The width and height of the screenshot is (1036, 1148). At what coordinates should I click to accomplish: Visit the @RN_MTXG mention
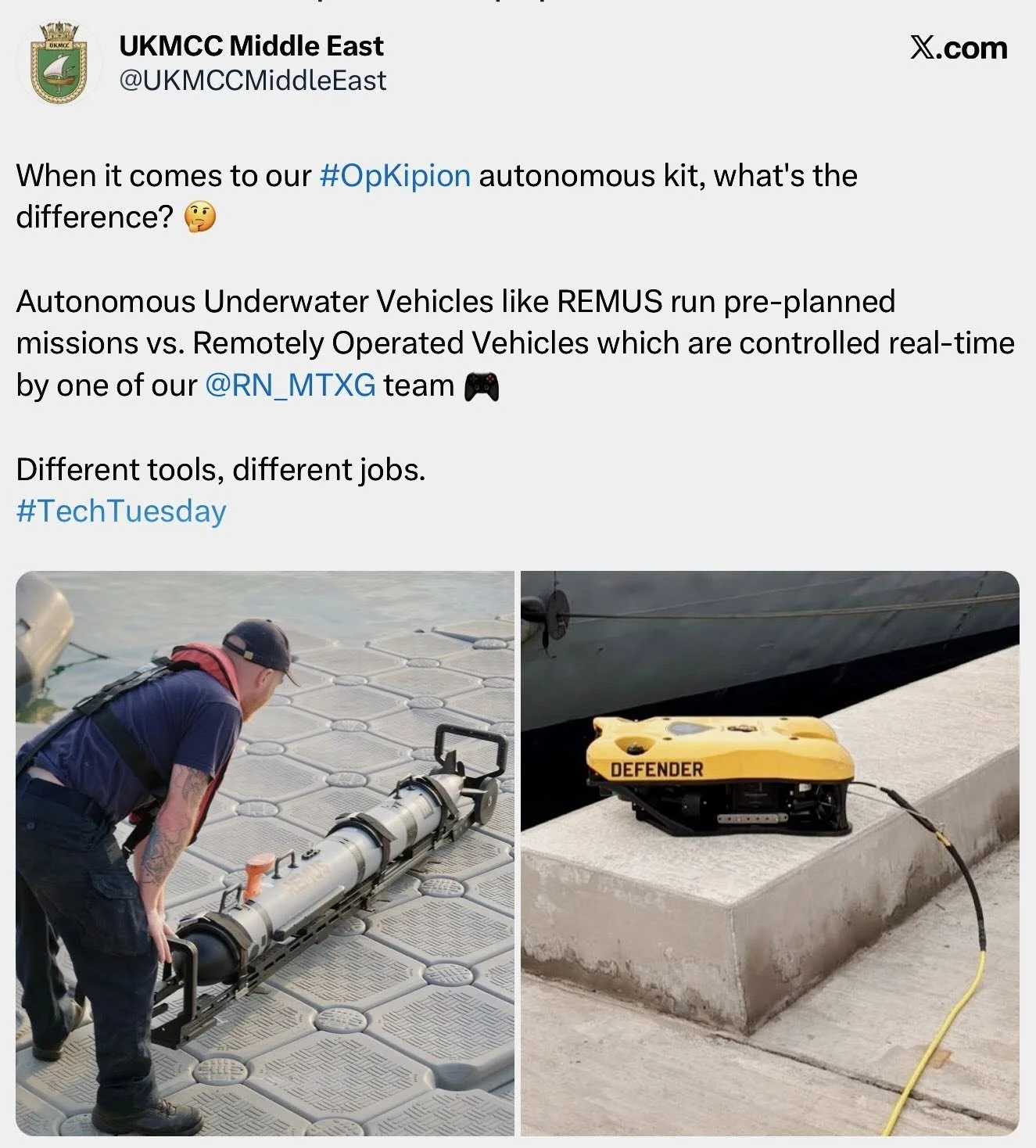click(290, 386)
